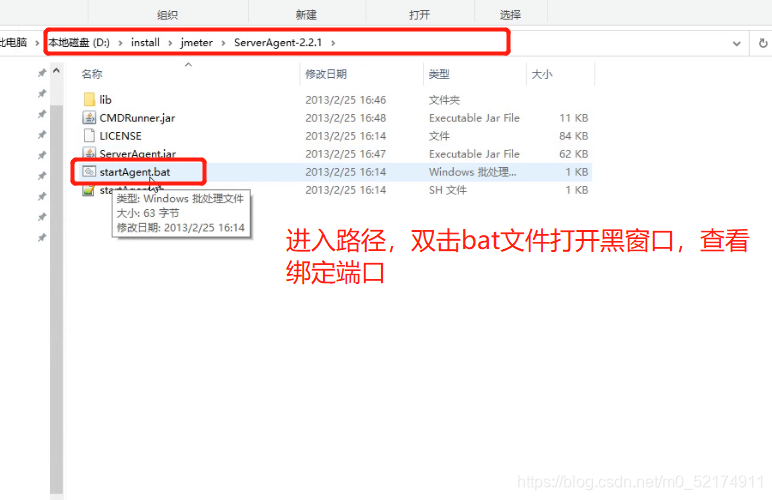Viewport: 772px width, 500px height.
Task: Sort files by 名称 column
Action: point(92,74)
